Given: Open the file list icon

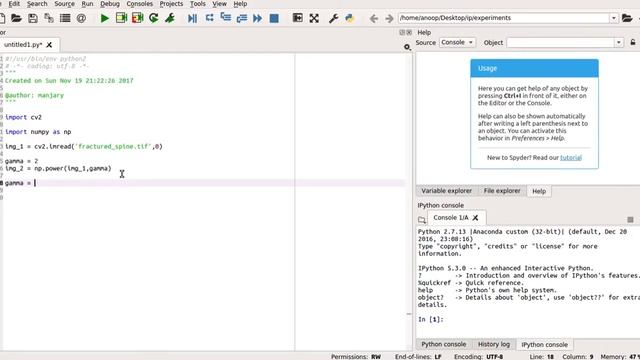Looking at the screenshot, I should coord(65,18).
